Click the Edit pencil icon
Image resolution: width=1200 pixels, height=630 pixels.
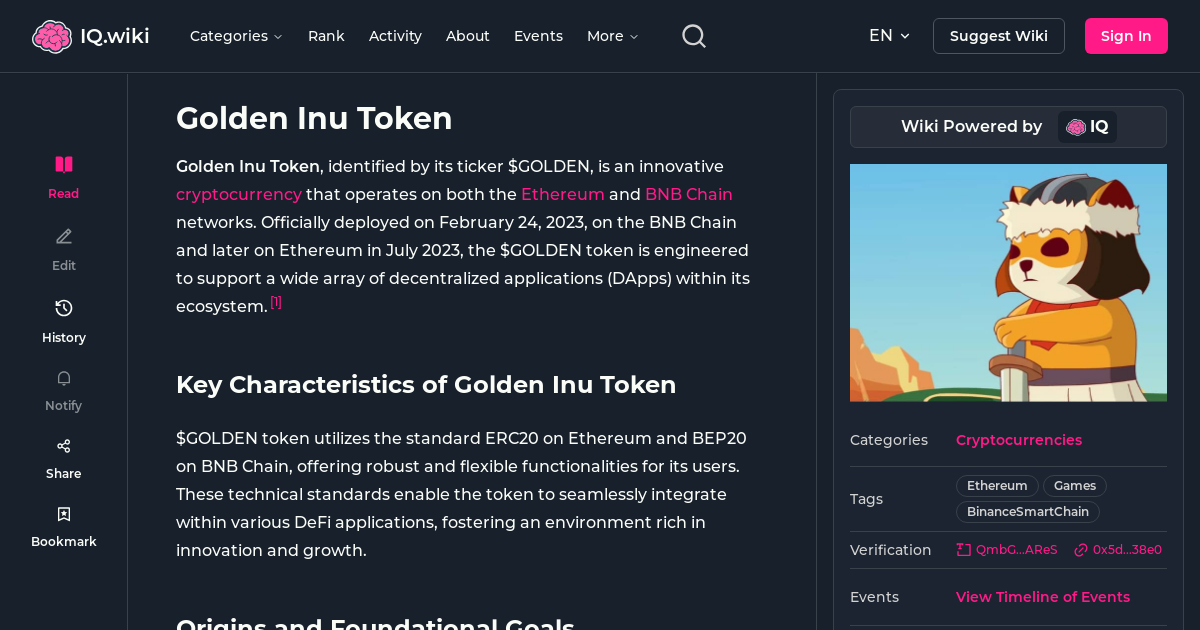pos(63,236)
